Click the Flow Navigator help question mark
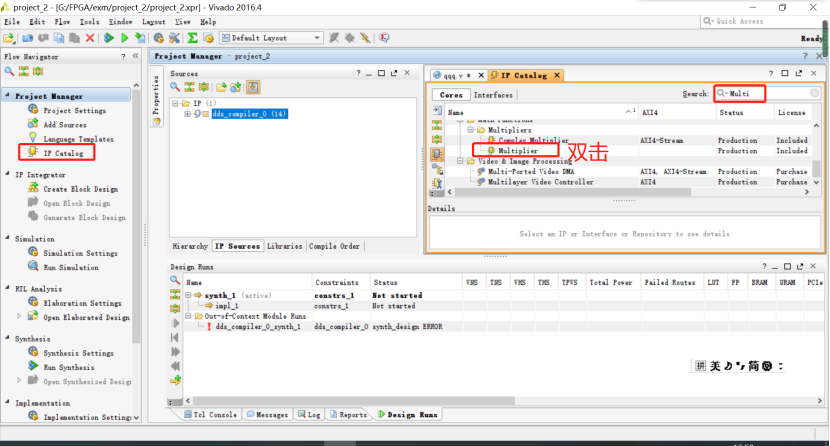 click(123, 56)
